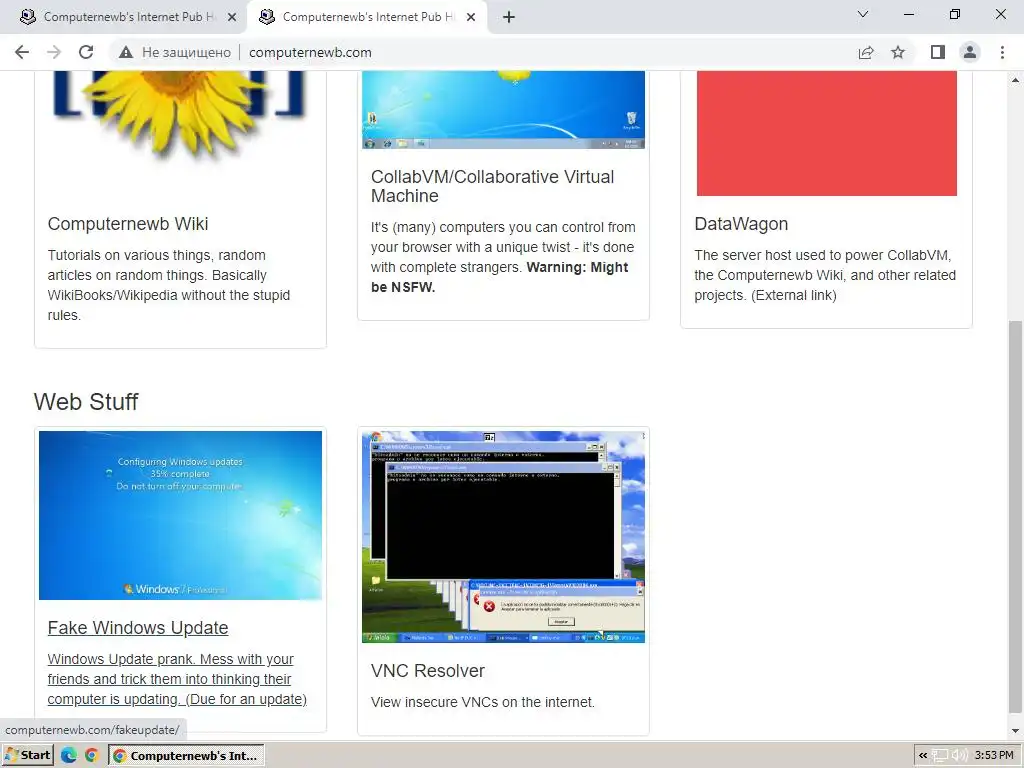This screenshot has height=768, width=1024.
Task: Click the Windows Update prank description text
Action: point(177,679)
